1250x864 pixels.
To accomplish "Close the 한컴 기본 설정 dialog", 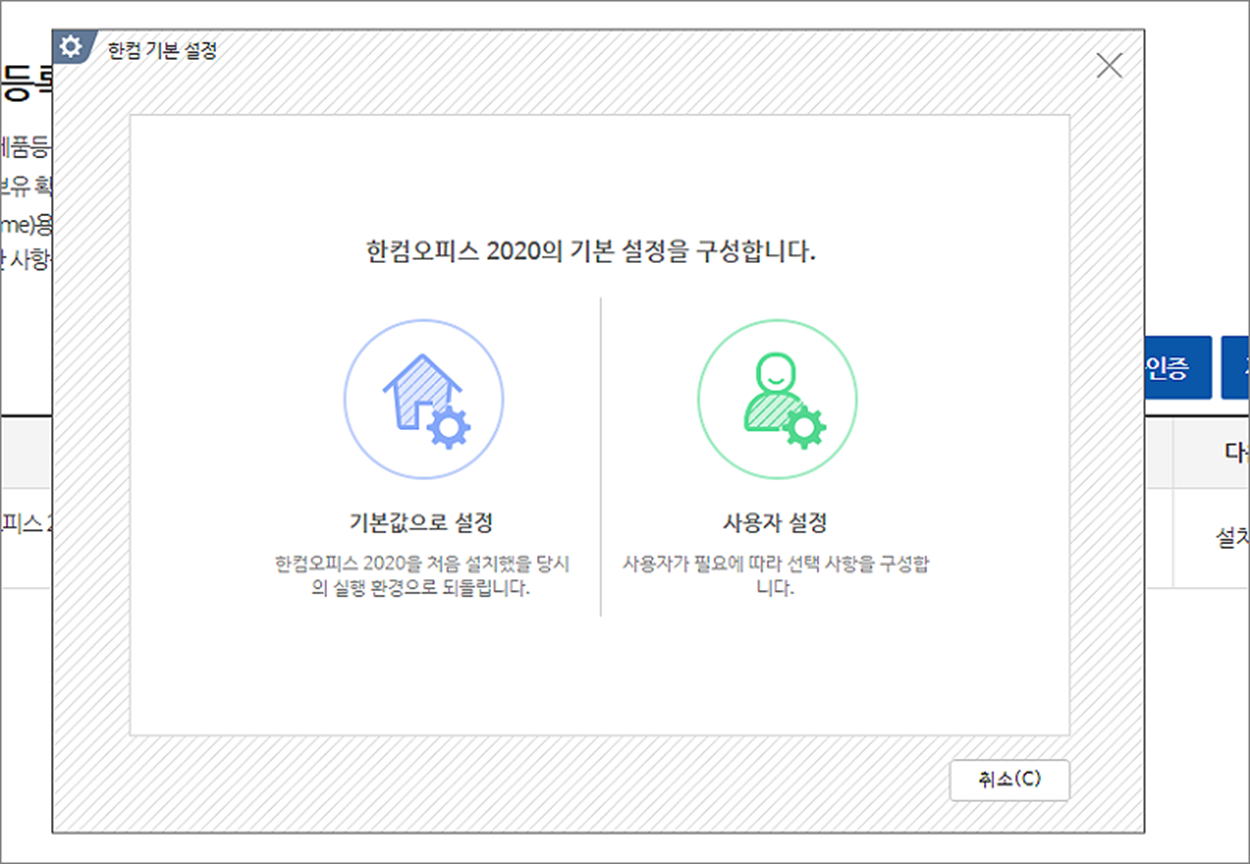I will (x=1109, y=66).
